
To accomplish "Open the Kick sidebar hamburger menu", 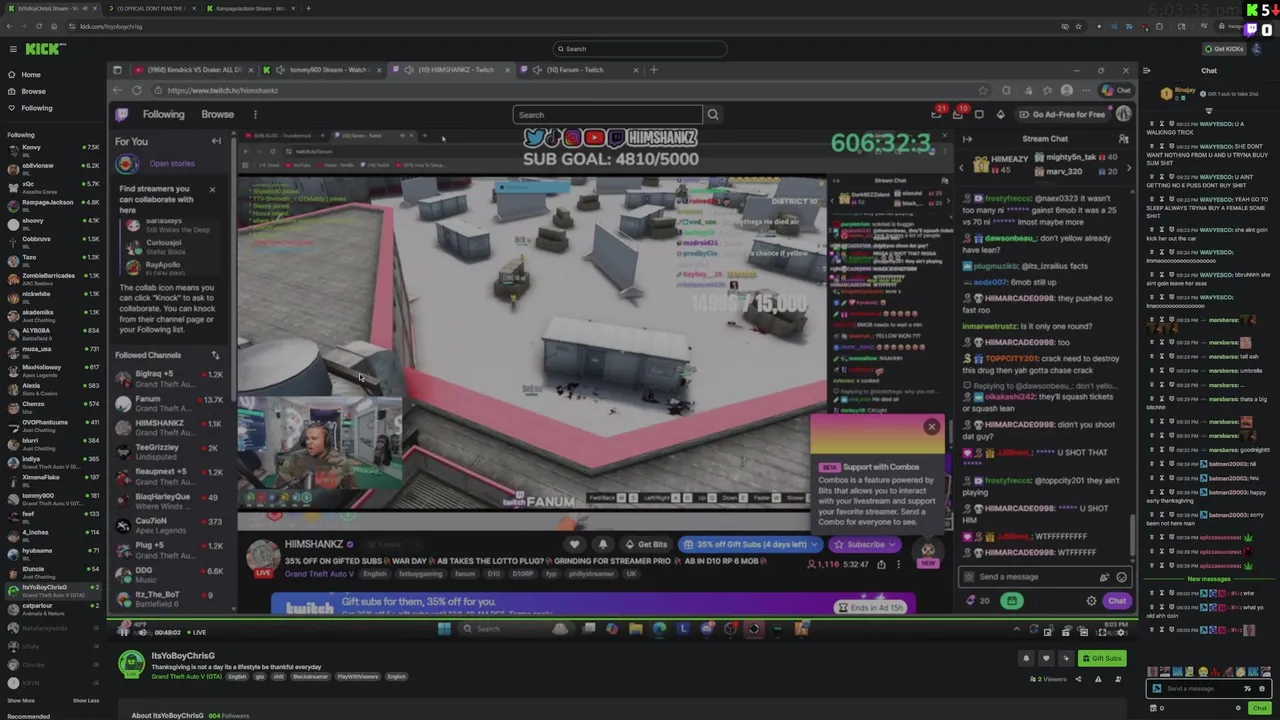I will tap(12, 49).
